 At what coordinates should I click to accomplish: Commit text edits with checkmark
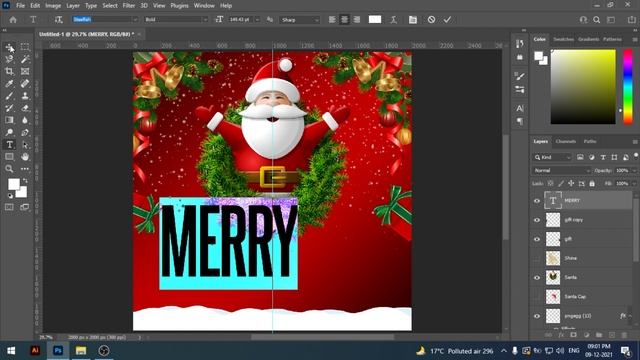pyautogui.click(x=447, y=20)
